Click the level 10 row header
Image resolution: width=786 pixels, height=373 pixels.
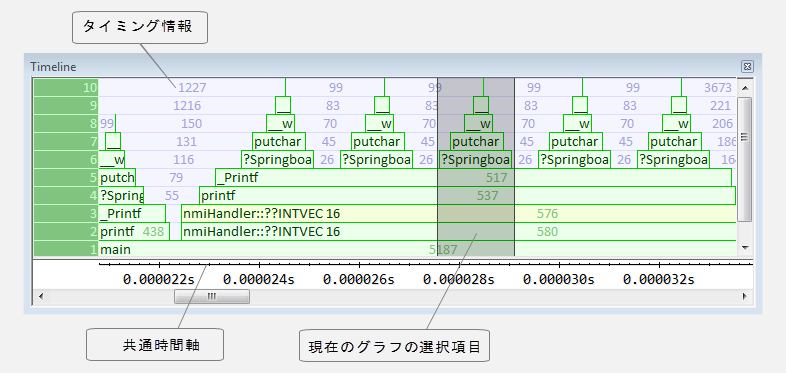(66, 87)
